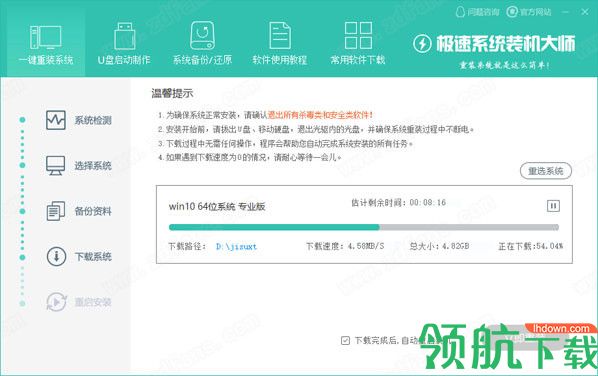
Task: Click the four-squares software download icon
Action: [358, 35]
